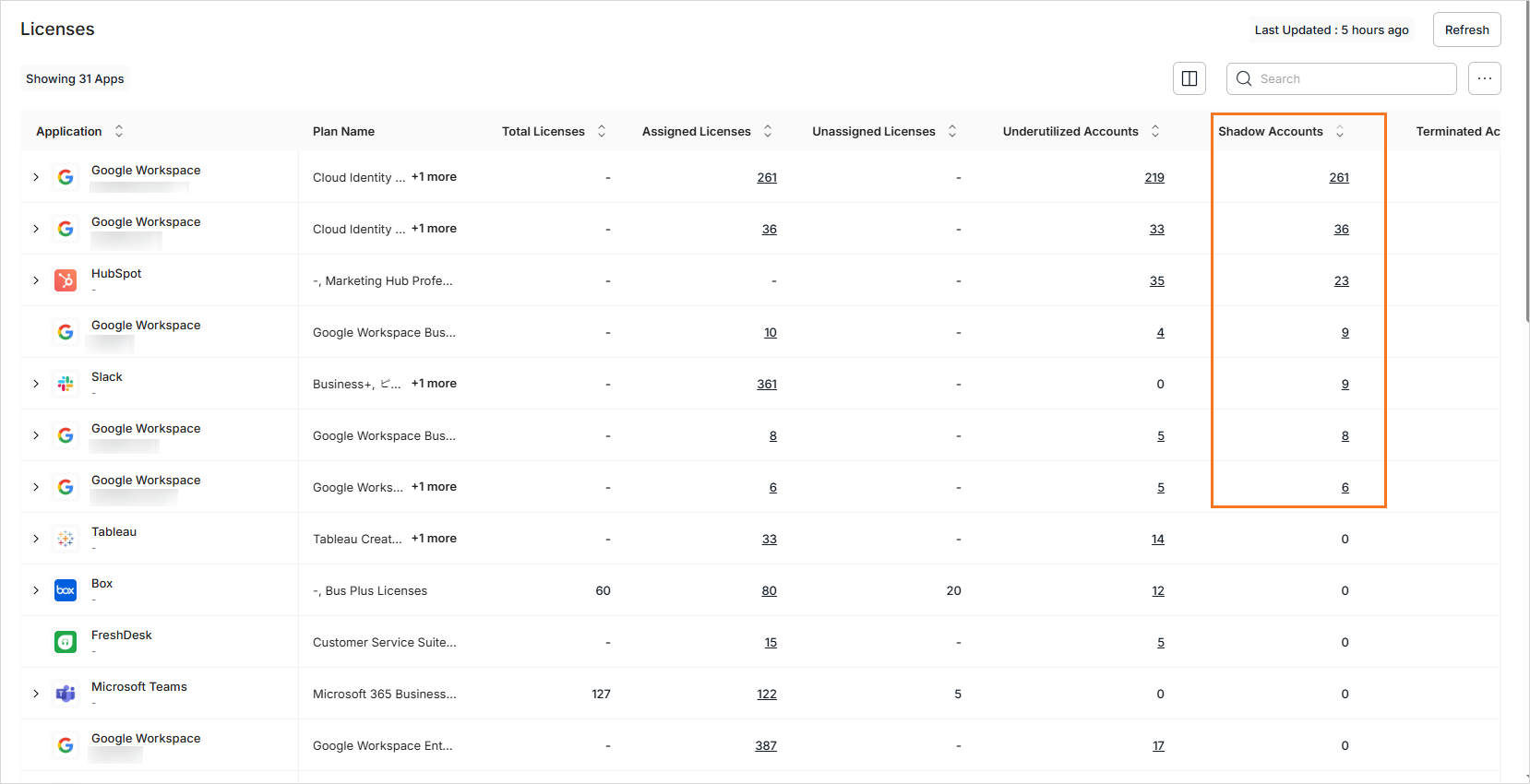This screenshot has width=1530, height=784.
Task: Expand the Tableau row
Action: [36, 539]
